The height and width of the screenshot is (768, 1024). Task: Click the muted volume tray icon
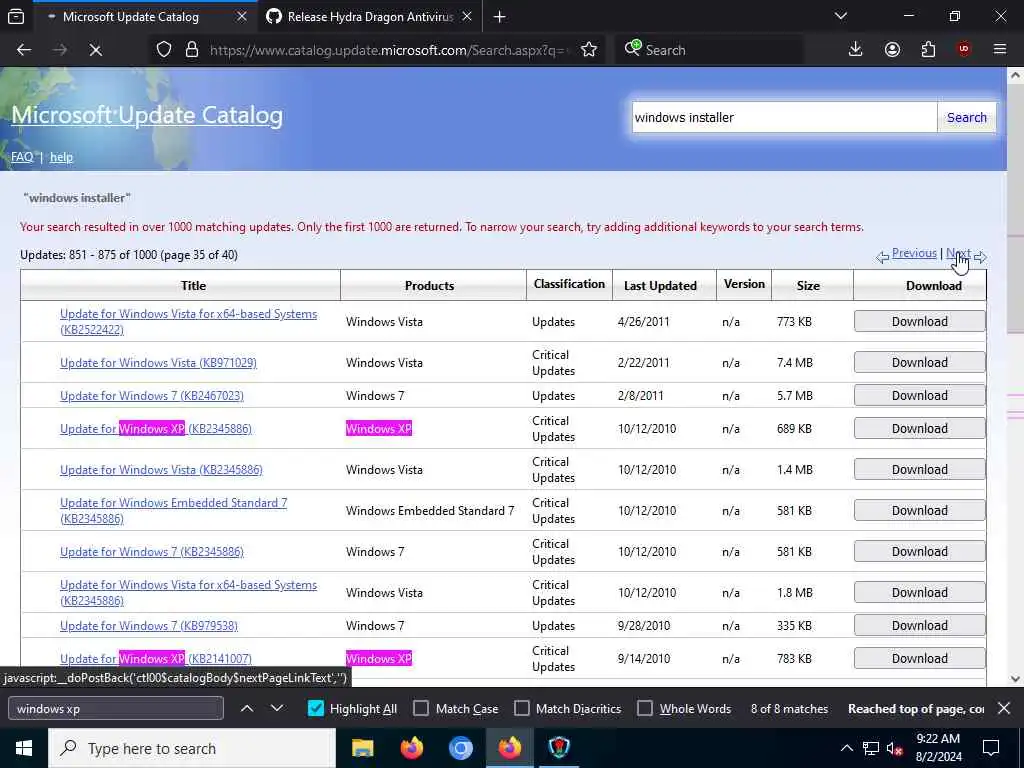[895, 748]
